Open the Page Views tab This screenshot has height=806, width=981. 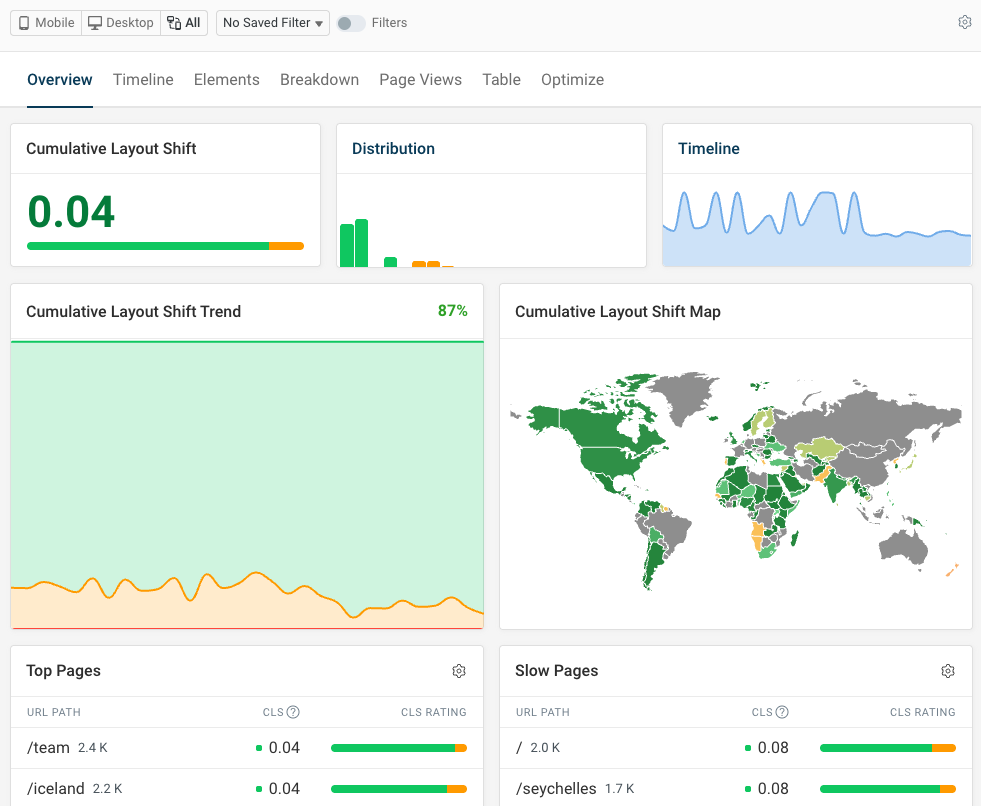420,79
